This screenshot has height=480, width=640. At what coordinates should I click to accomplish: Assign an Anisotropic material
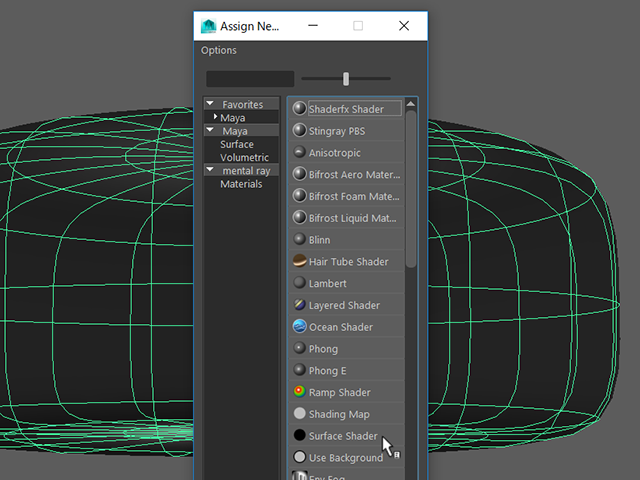(x=347, y=152)
